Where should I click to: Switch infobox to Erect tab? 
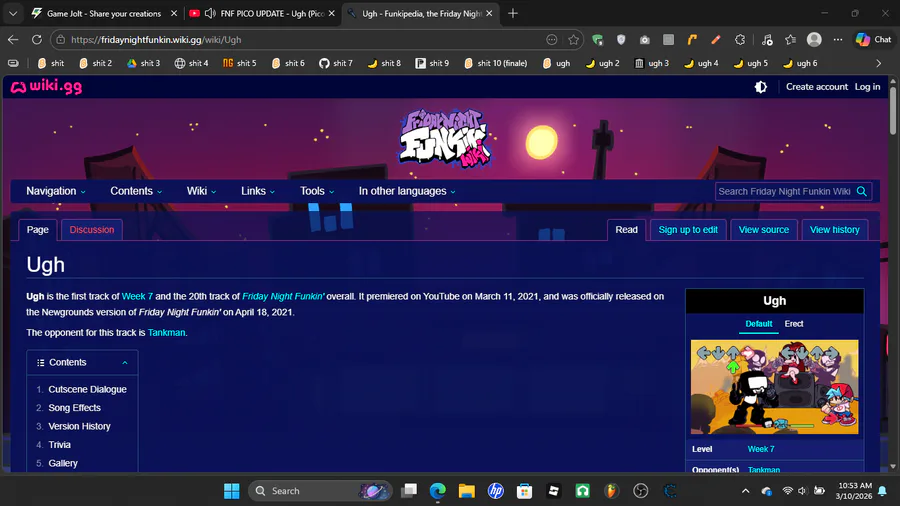794,324
